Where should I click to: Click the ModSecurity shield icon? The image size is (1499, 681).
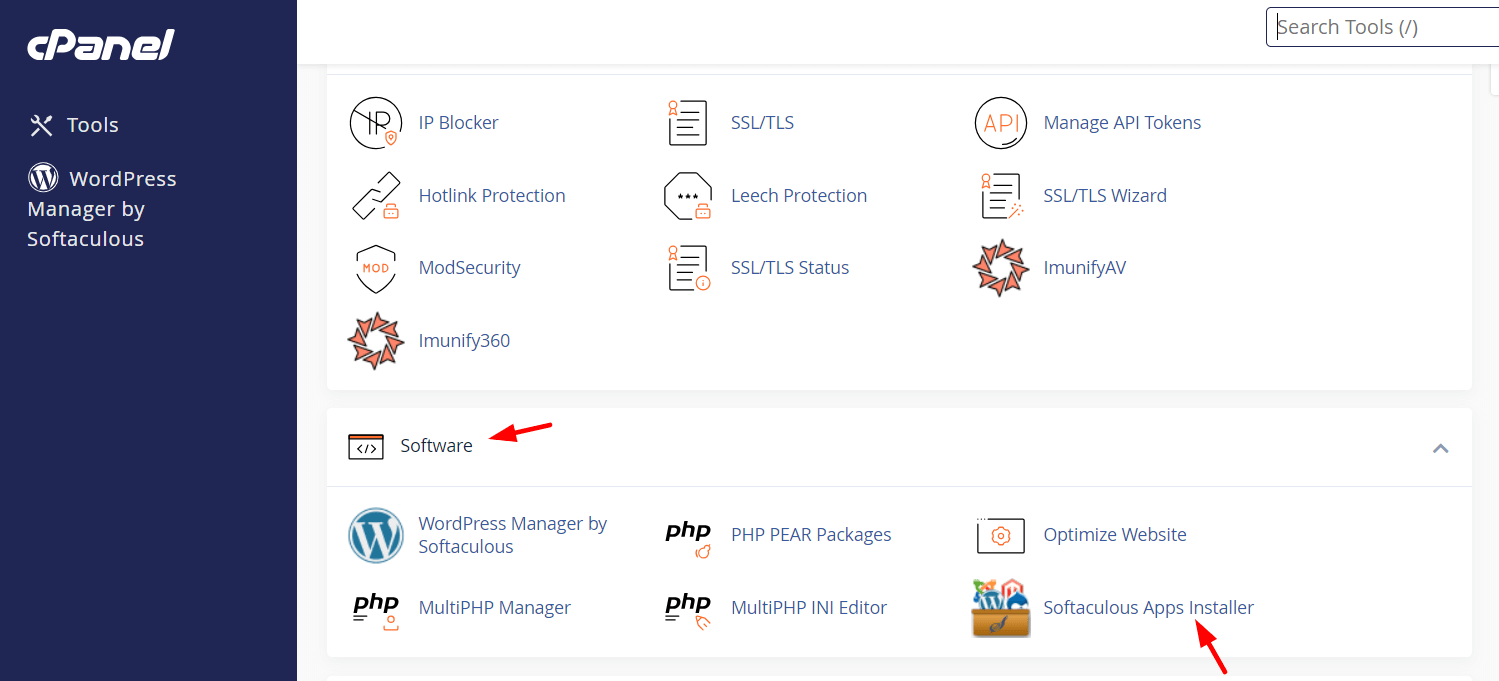point(376,268)
